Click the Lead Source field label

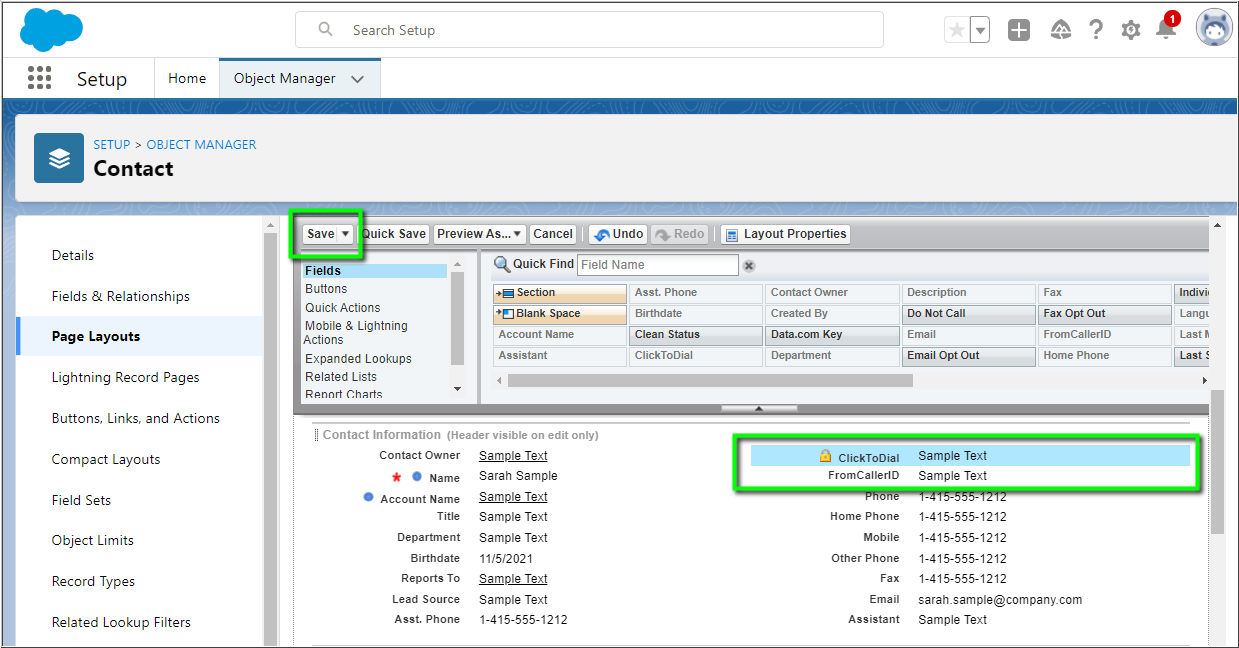pyautogui.click(x=426, y=600)
